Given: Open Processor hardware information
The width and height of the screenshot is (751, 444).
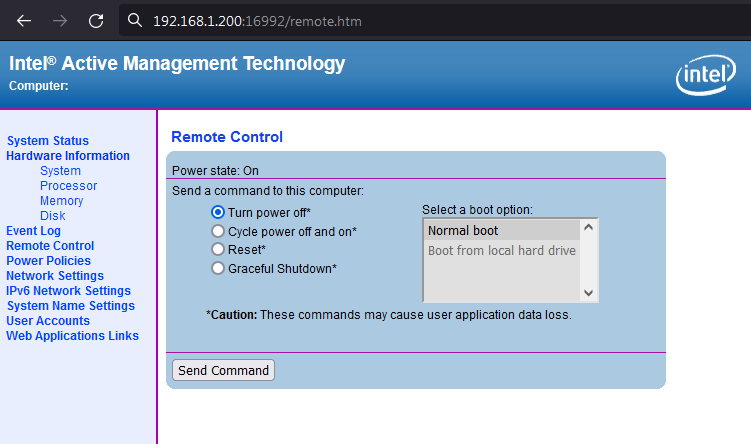Looking at the screenshot, I should (x=68, y=186).
